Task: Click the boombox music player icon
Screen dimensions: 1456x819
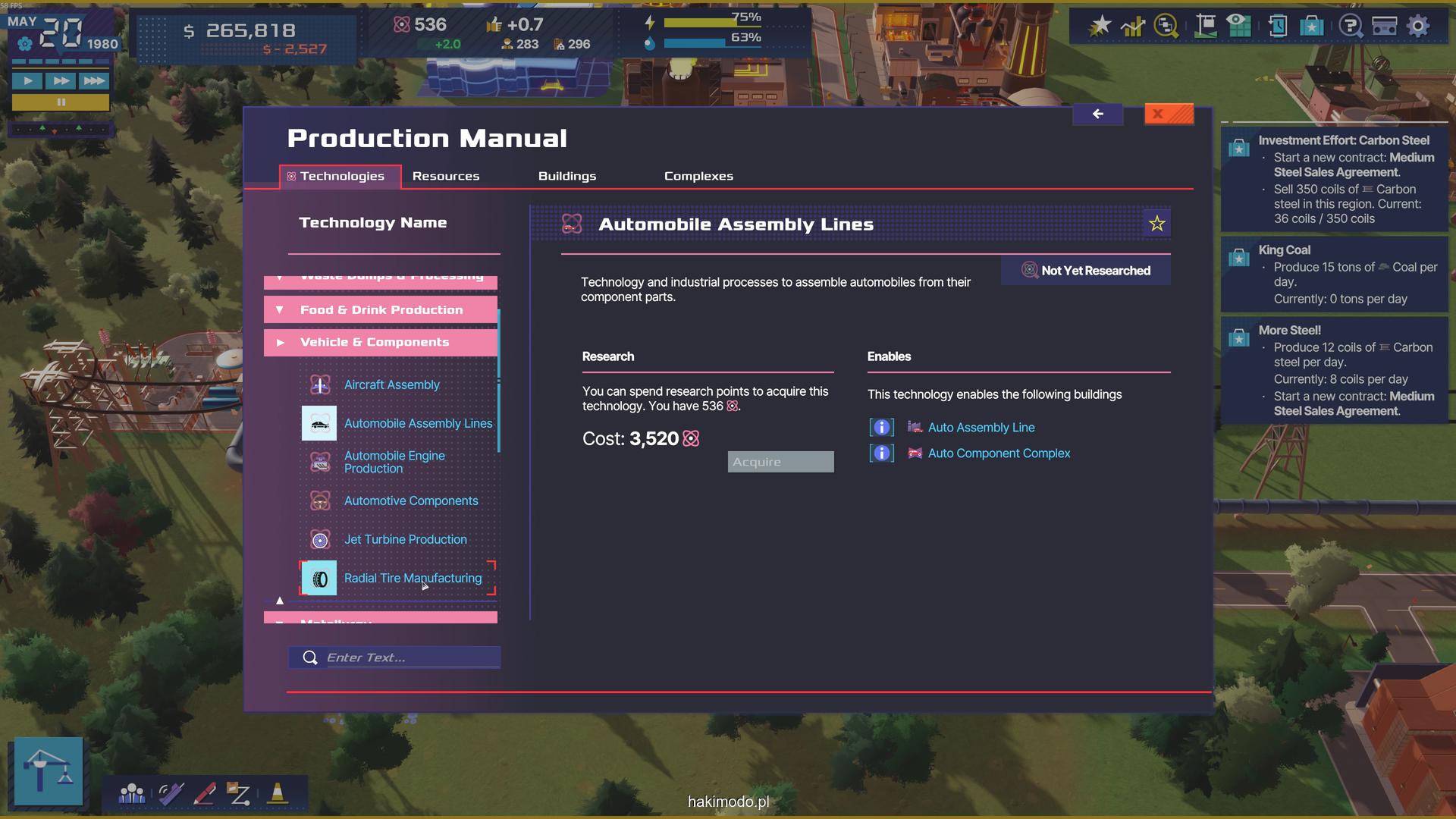Action: pyautogui.click(x=1384, y=27)
